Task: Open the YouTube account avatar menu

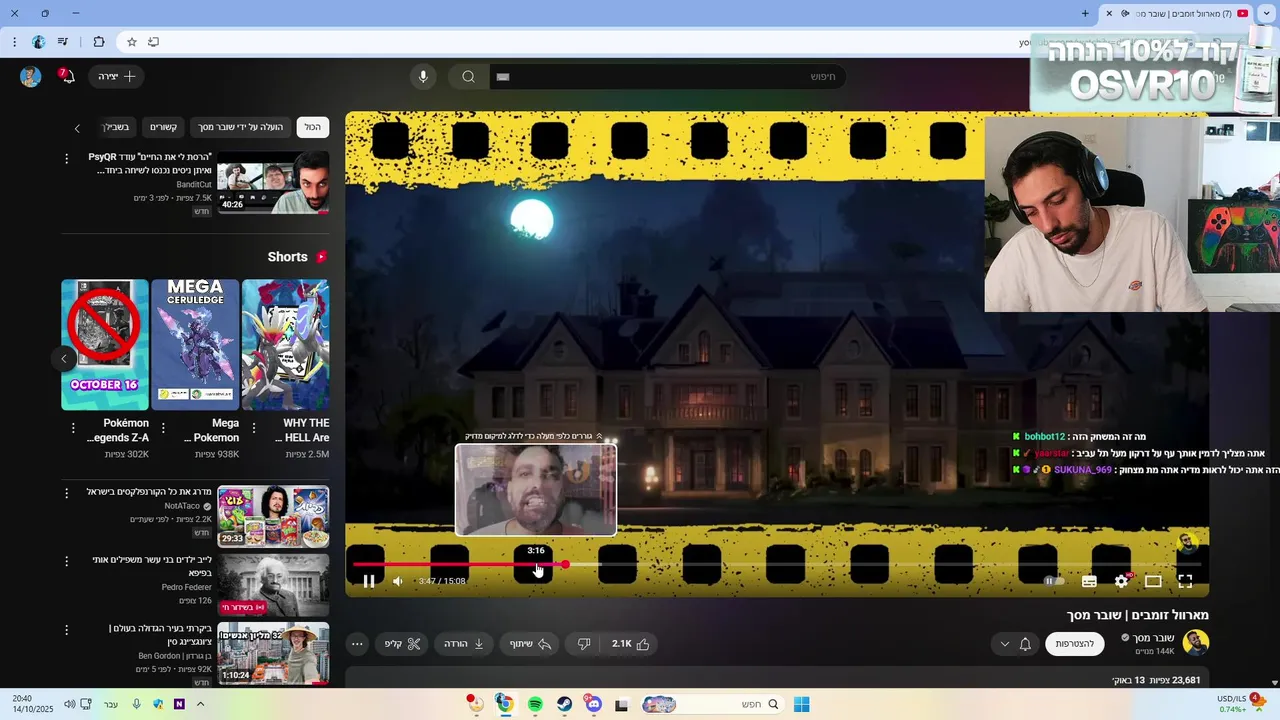Action: (31, 76)
